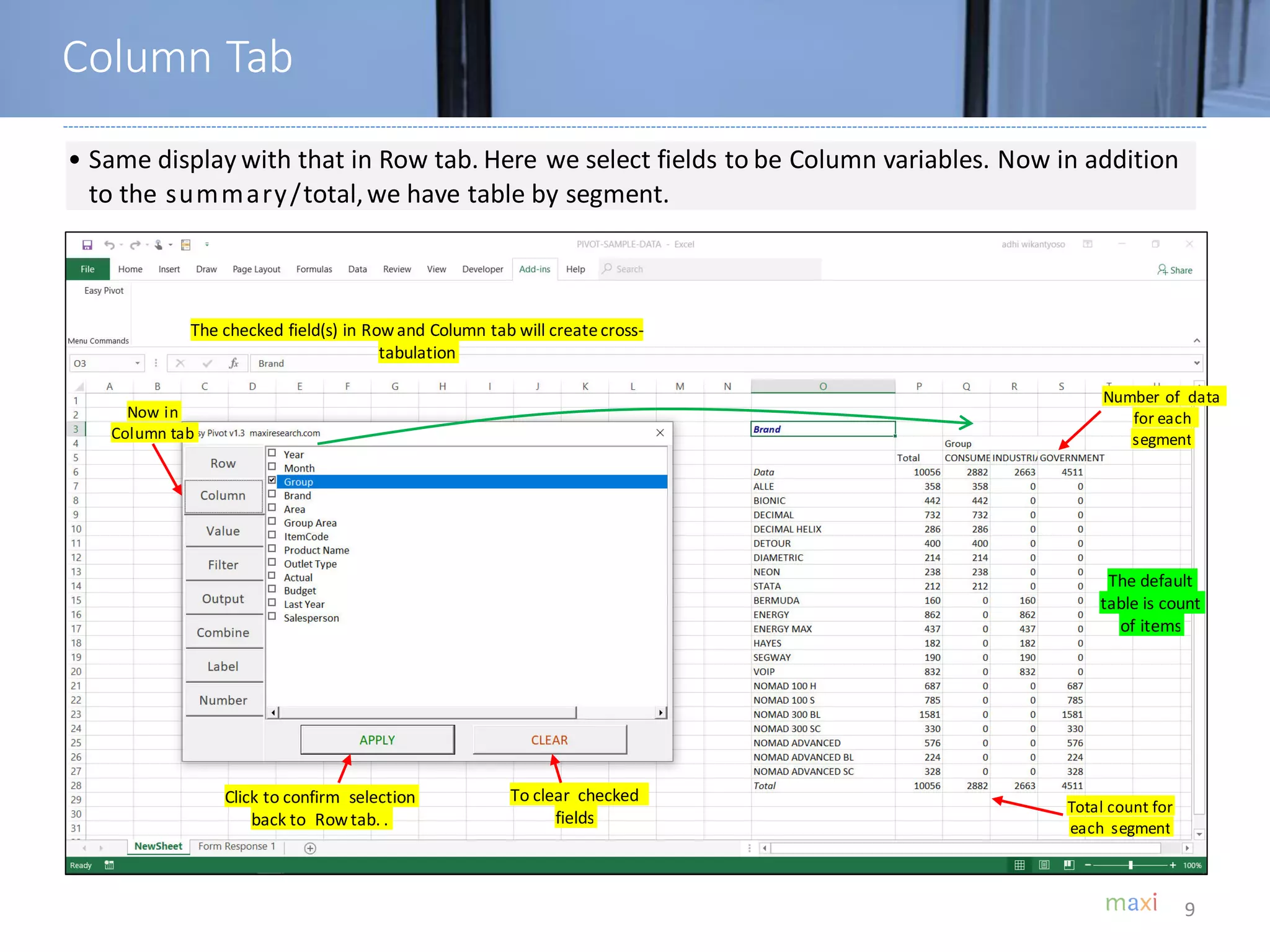Screen dimensions: 1270x952
Task: Click the Search box in ribbon
Action: [709, 269]
